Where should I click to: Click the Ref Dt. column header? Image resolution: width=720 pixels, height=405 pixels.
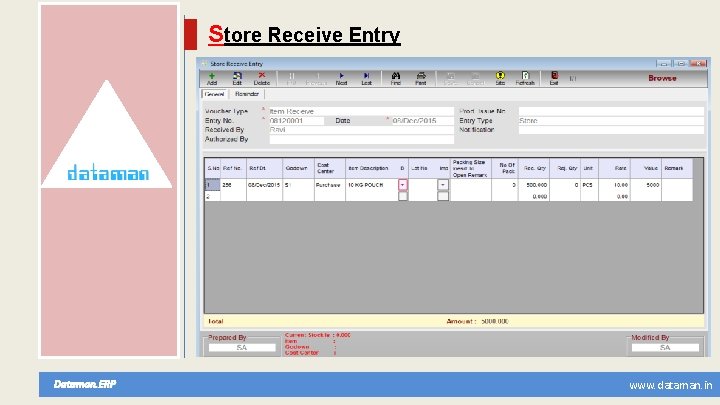264,168
